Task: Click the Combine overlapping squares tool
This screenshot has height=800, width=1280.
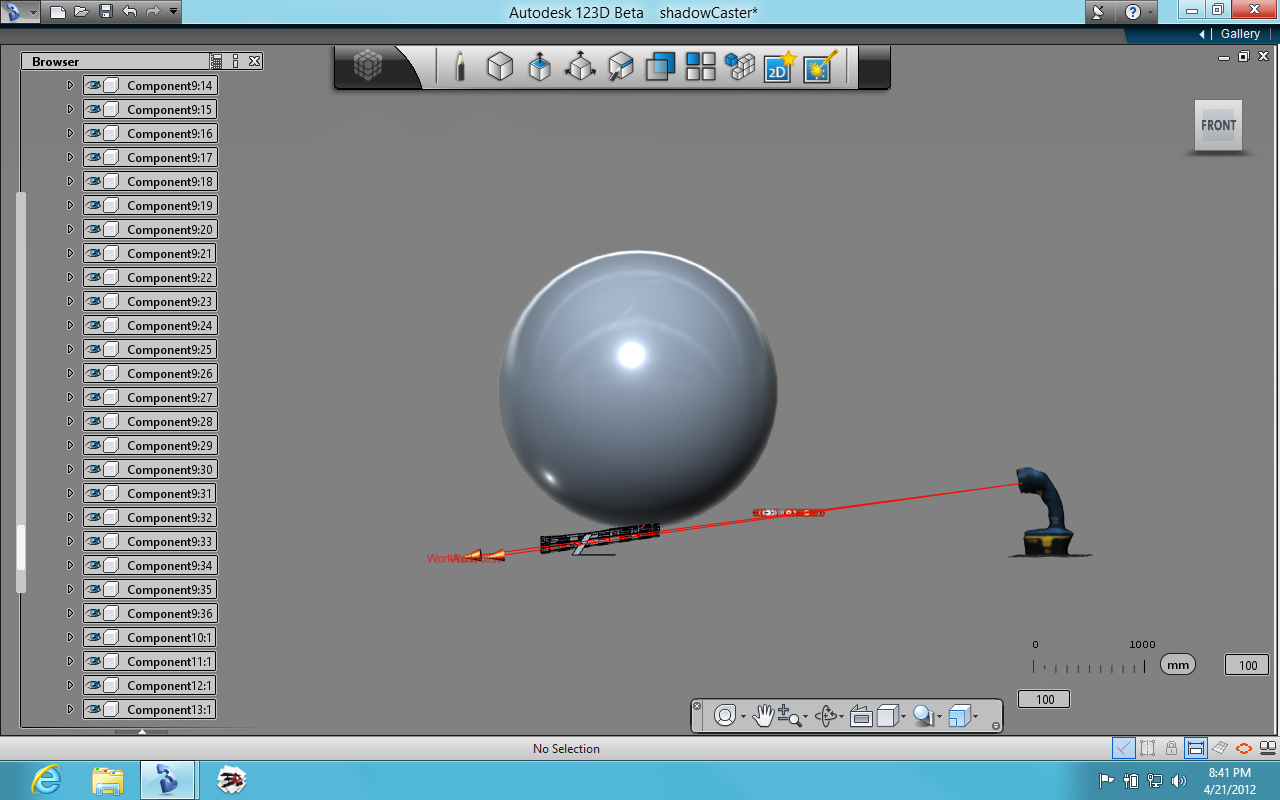Action: click(x=660, y=67)
